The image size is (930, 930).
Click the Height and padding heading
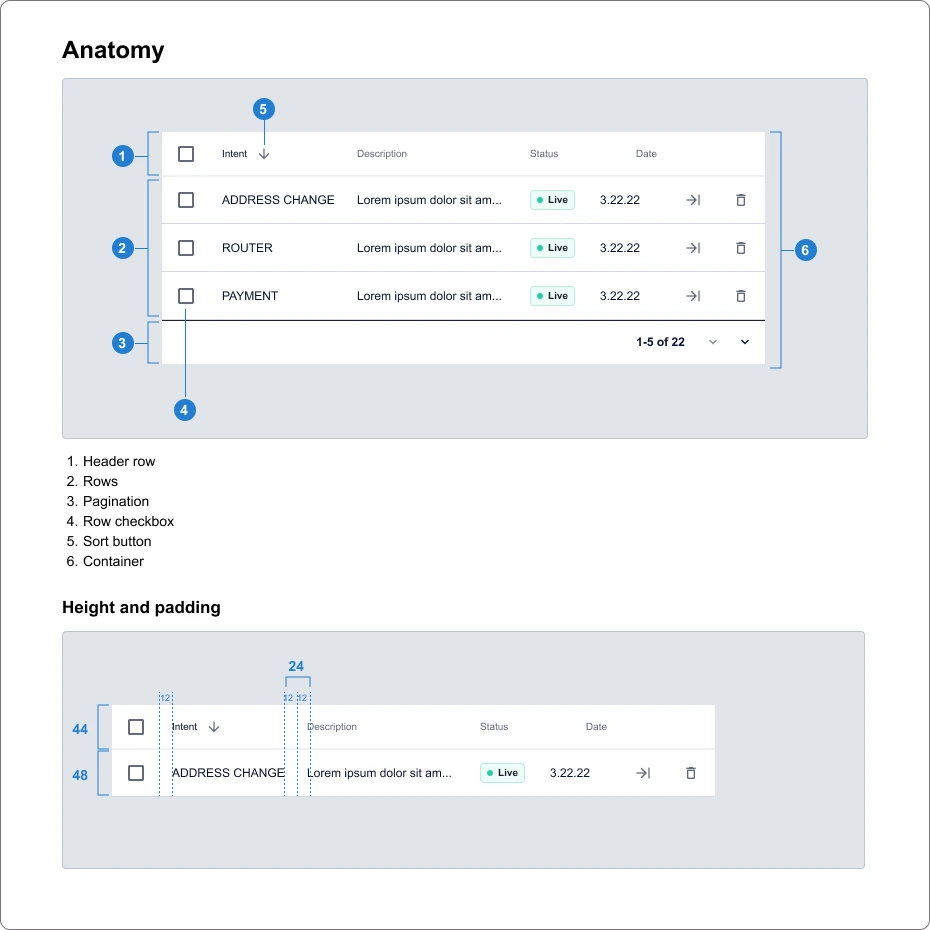[x=141, y=608]
